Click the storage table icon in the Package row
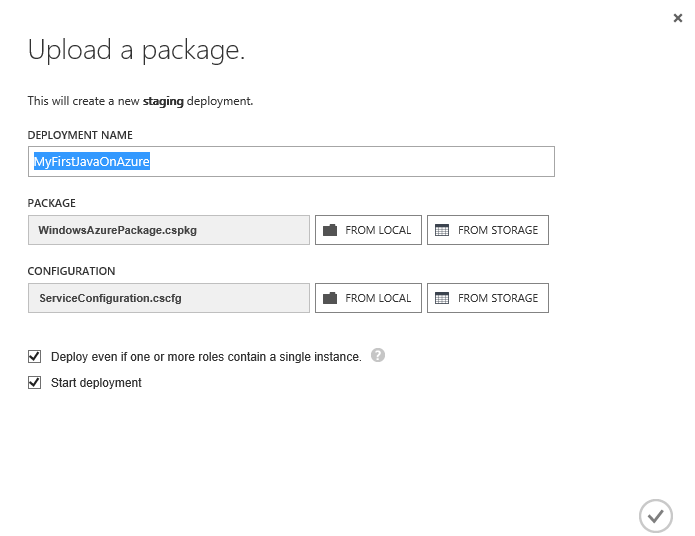This screenshot has width=695, height=536. click(x=442, y=230)
